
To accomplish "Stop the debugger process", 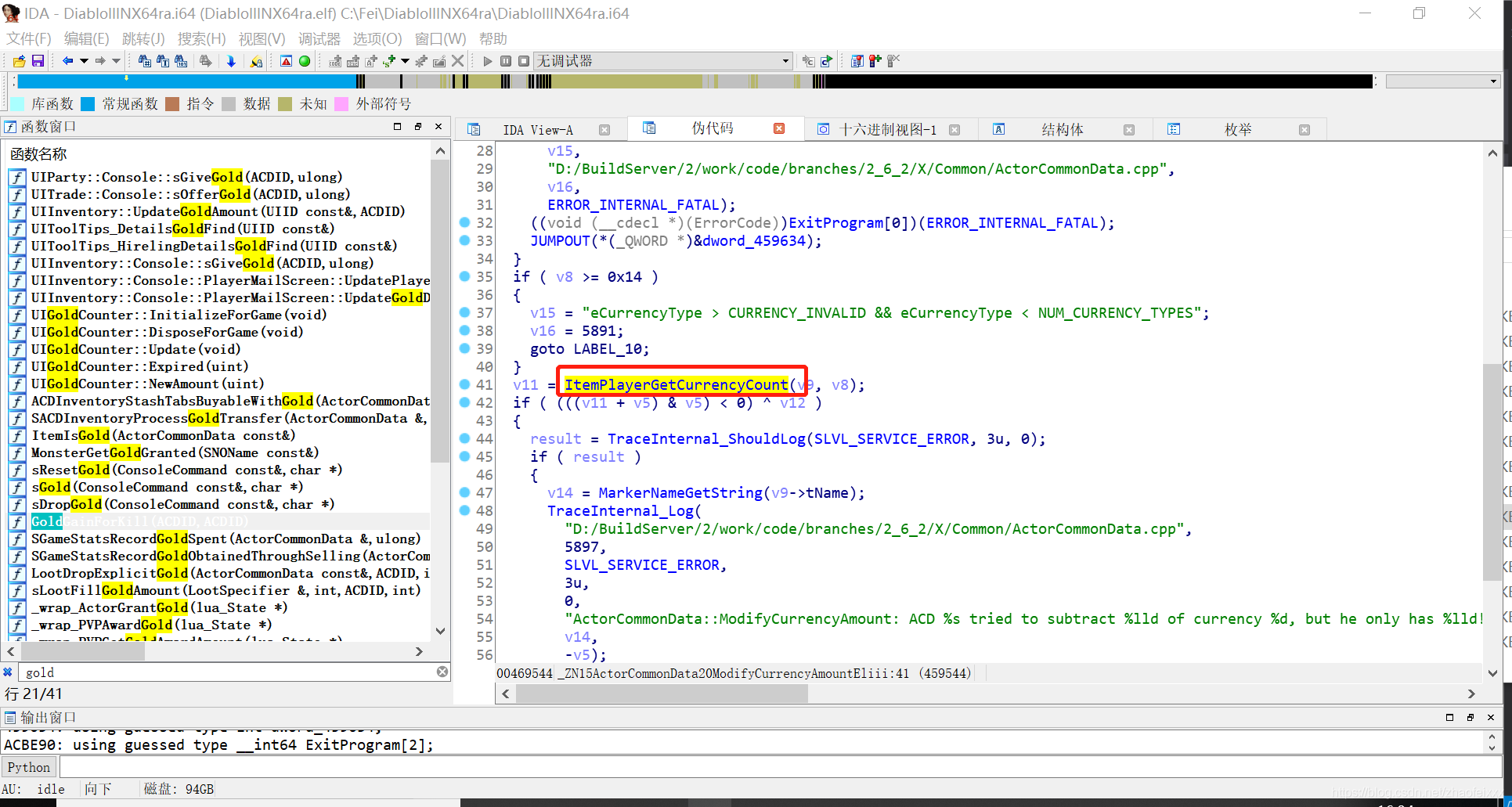I will [x=524, y=61].
